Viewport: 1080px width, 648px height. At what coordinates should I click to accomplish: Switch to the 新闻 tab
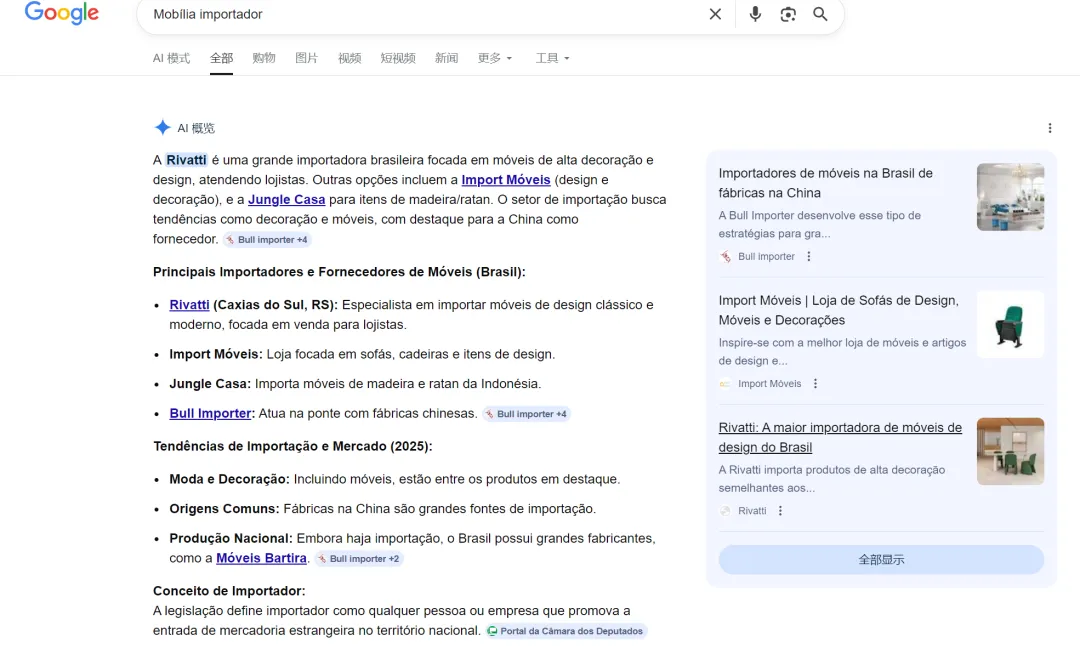(446, 58)
